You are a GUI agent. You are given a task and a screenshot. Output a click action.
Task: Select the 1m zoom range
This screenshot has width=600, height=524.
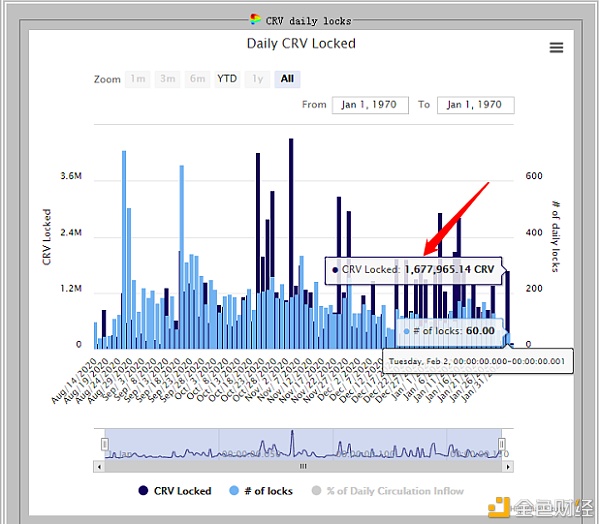137,79
